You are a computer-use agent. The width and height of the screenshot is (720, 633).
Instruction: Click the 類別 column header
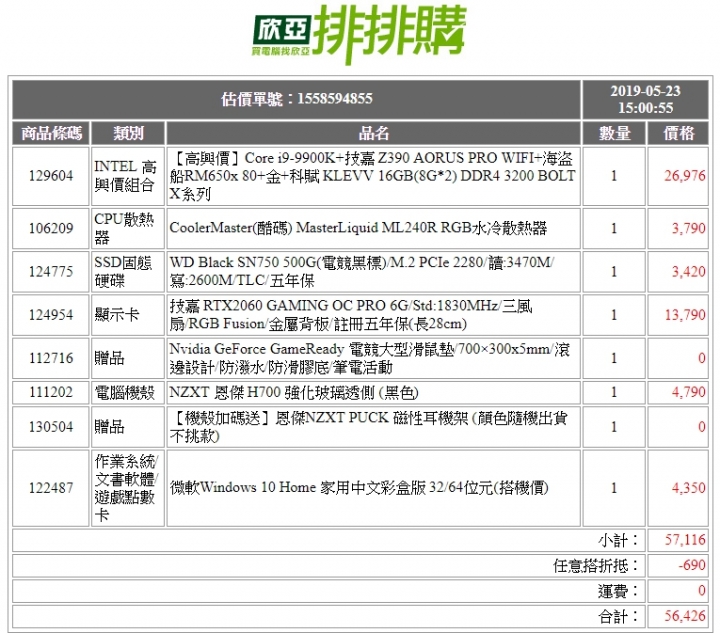pos(128,133)
